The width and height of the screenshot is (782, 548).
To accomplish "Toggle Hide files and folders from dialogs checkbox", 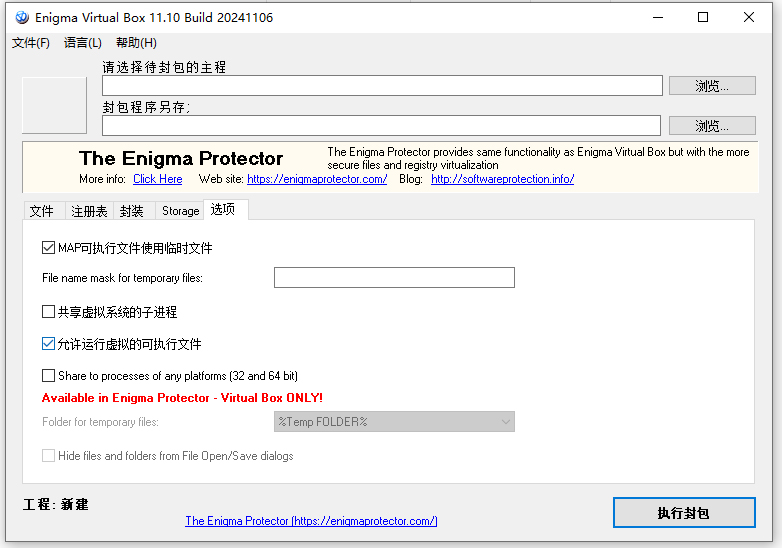I will 48,455.
